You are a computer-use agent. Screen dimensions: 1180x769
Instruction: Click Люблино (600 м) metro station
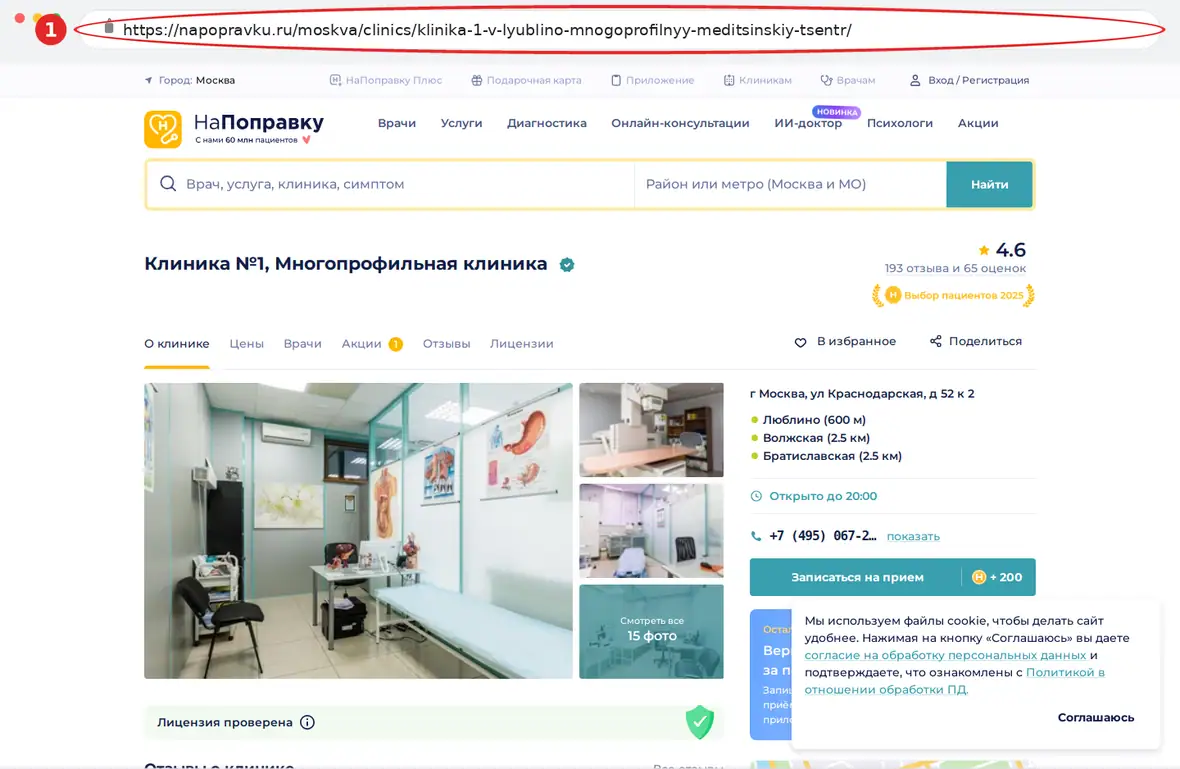tap(814, 420)
